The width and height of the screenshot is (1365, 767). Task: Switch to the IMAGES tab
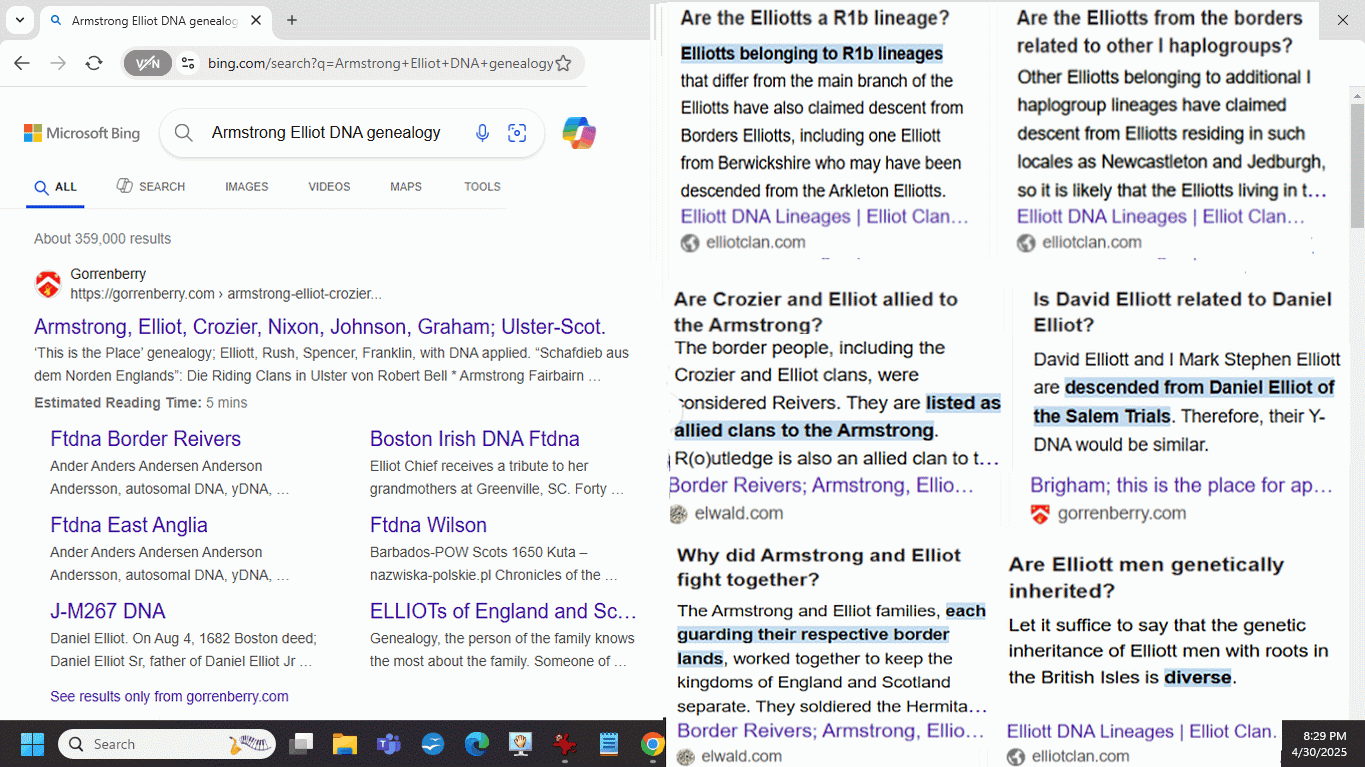pyautogui.click(x=246, y=187)
